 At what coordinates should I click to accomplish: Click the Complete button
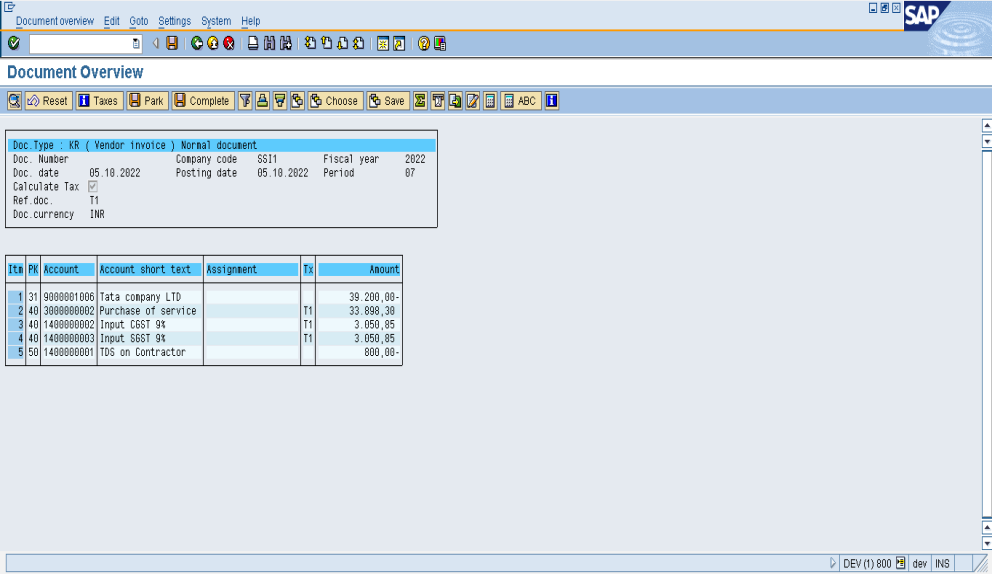[202, 101]
